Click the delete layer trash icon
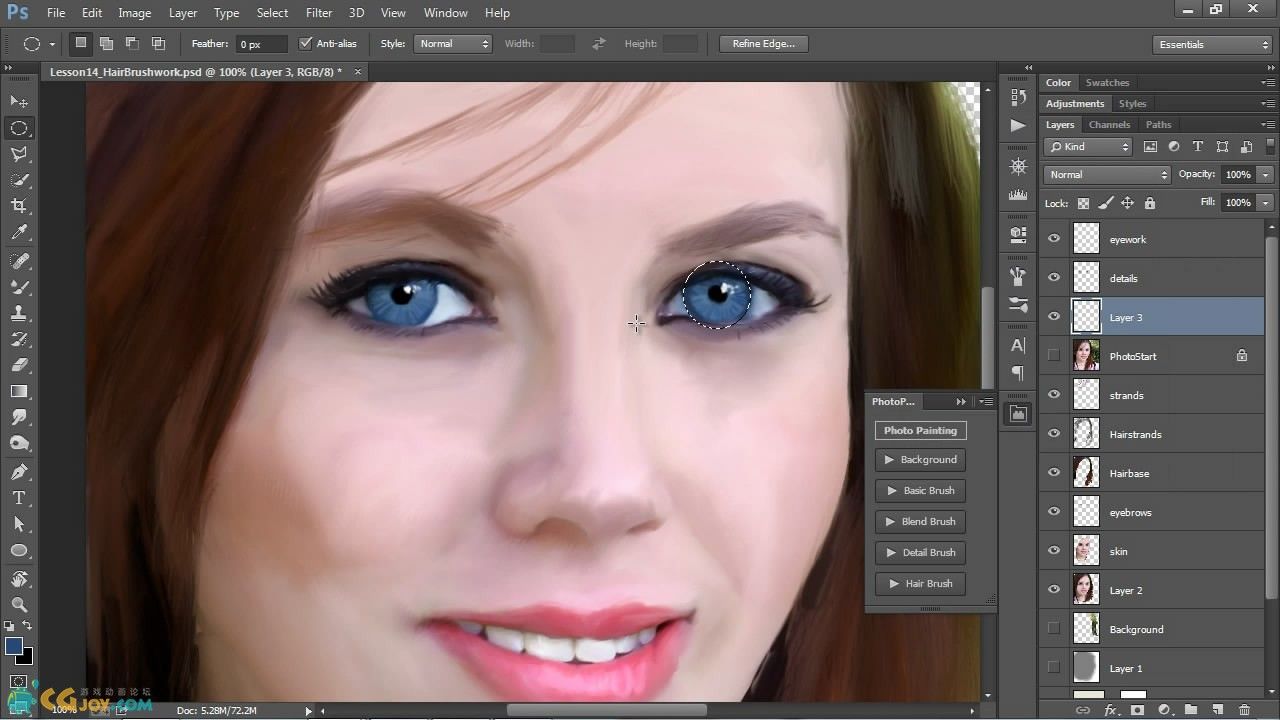 1244,710
